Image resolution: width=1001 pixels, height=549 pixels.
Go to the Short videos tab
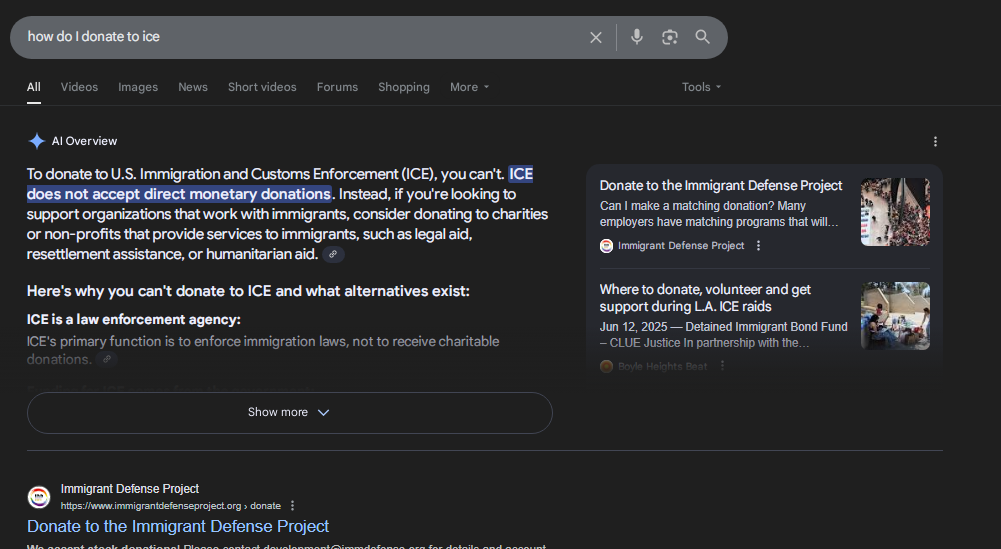(x=262, y=87)
